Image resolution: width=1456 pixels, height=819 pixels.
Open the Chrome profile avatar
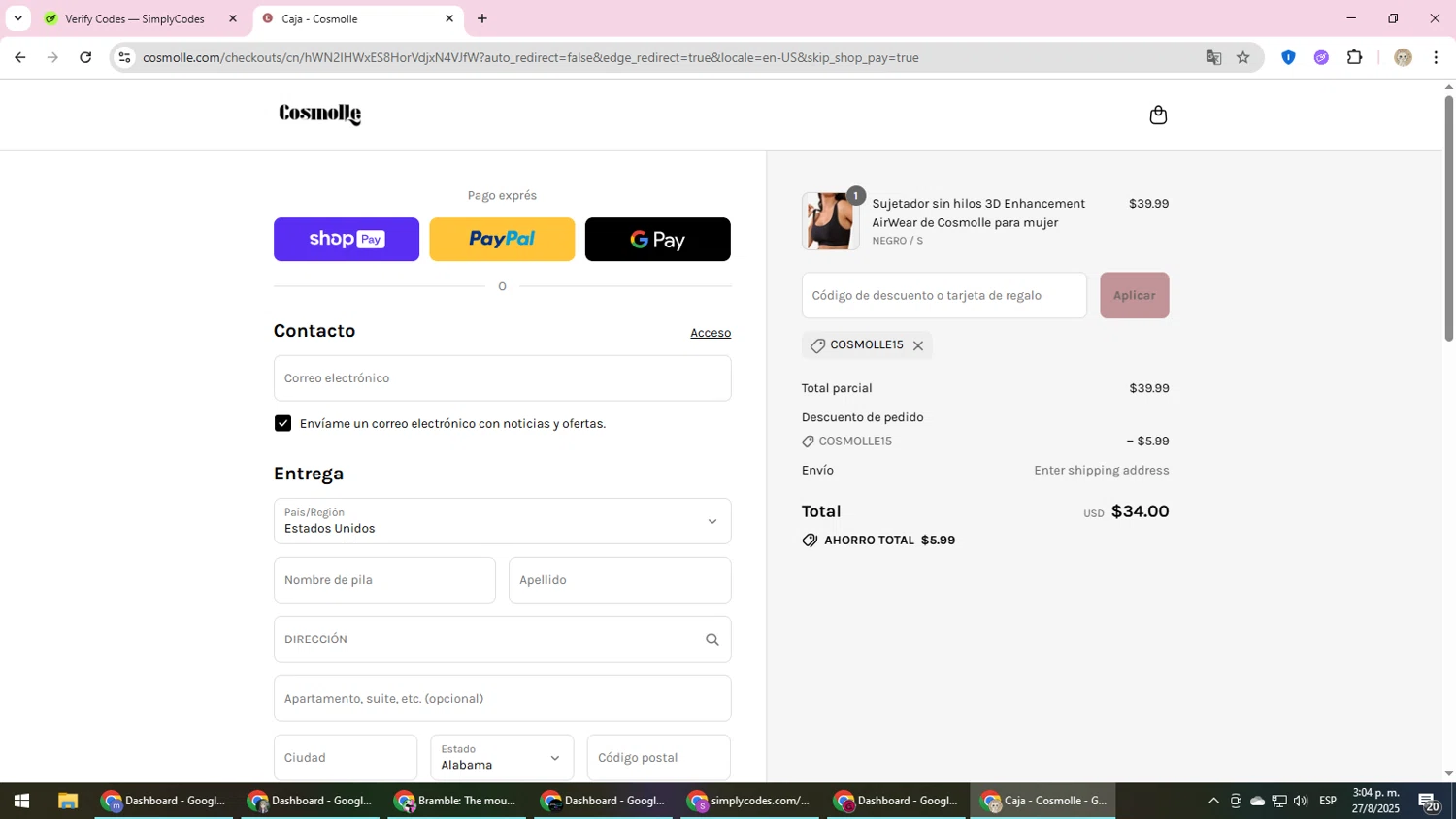tap(1403, 57)
